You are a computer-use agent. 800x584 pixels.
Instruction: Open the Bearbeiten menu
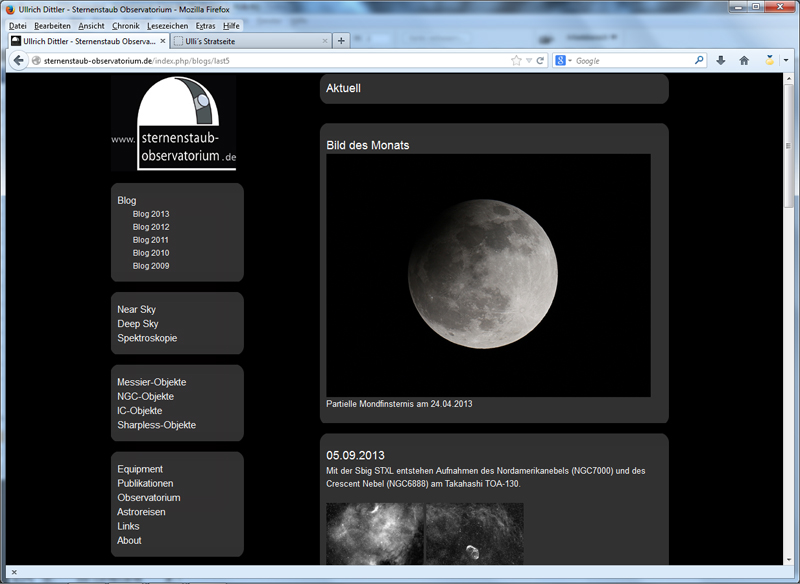[53, 26]
